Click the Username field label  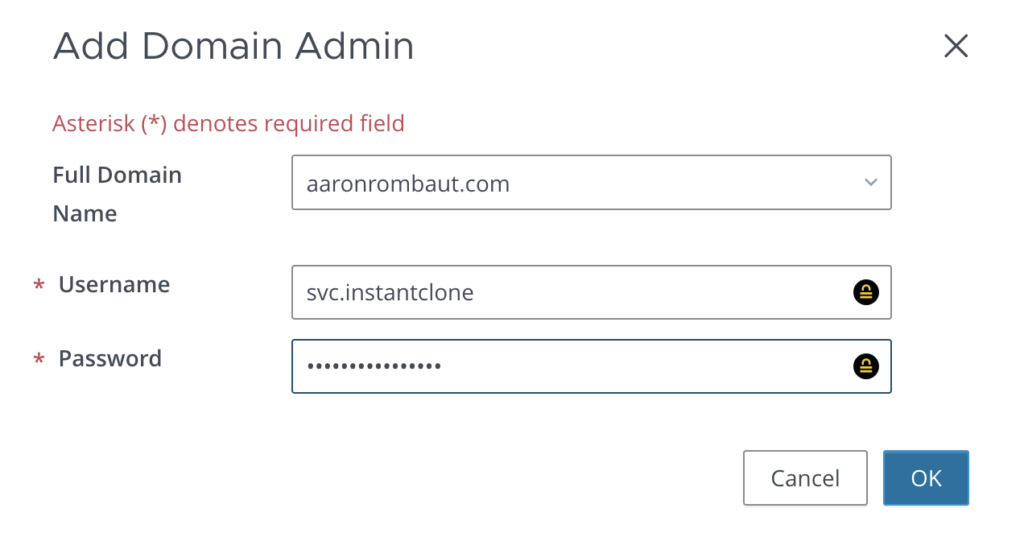tap(114, 285)
